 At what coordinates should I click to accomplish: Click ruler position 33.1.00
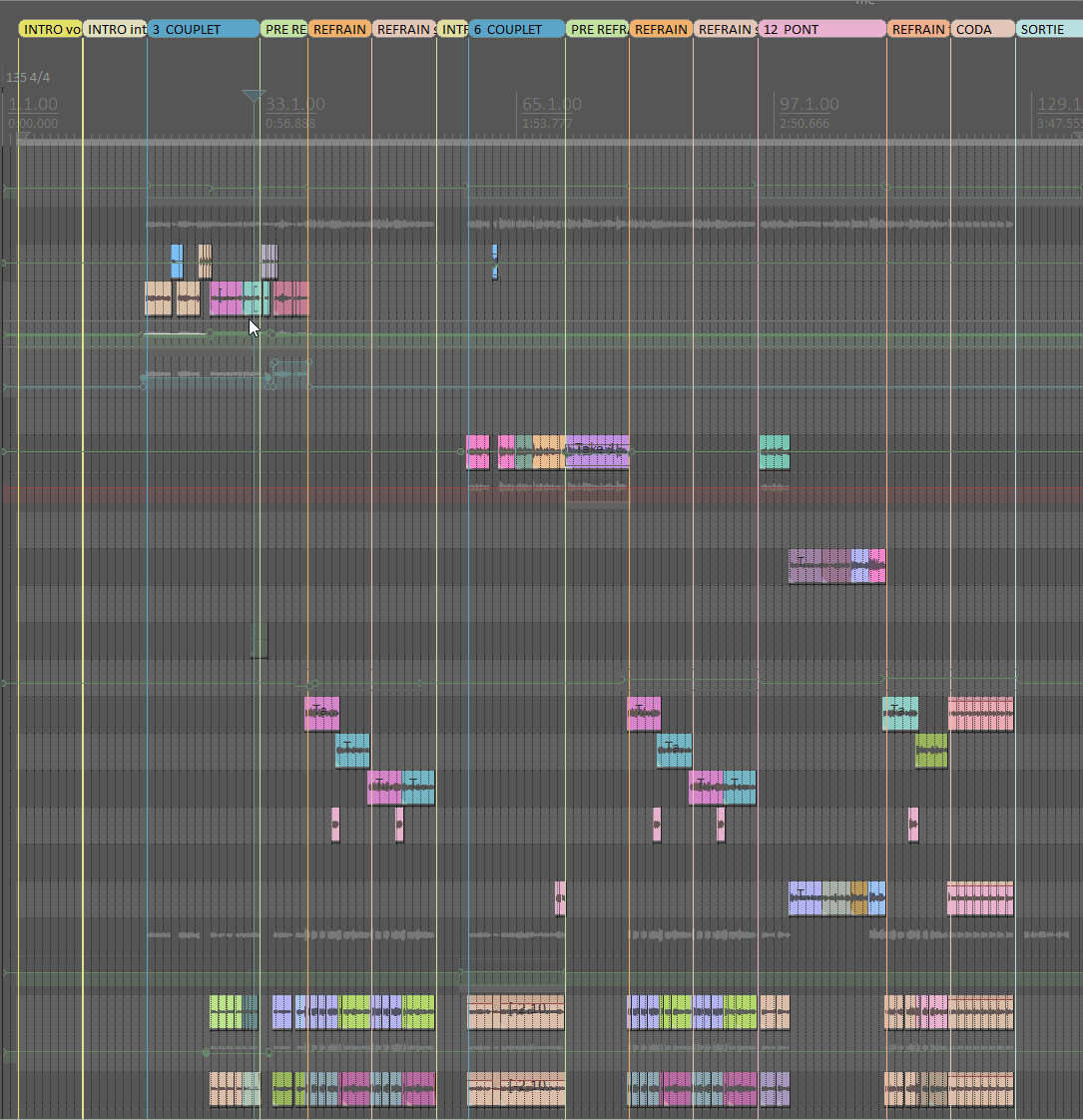point(295,104)
